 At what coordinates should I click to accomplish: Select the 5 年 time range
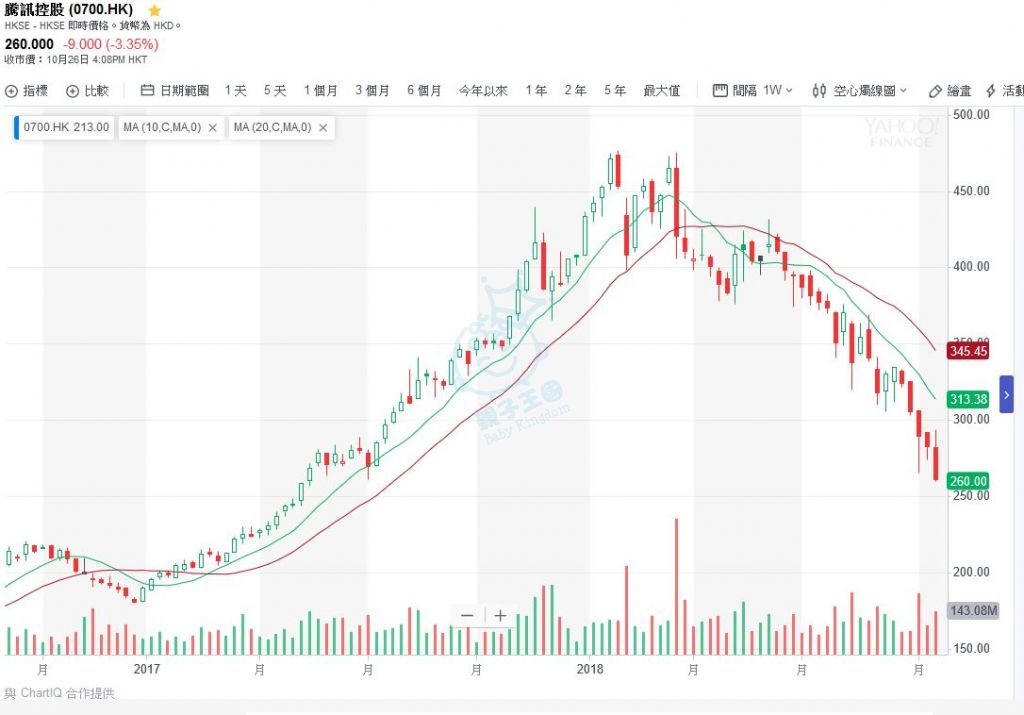615,91
